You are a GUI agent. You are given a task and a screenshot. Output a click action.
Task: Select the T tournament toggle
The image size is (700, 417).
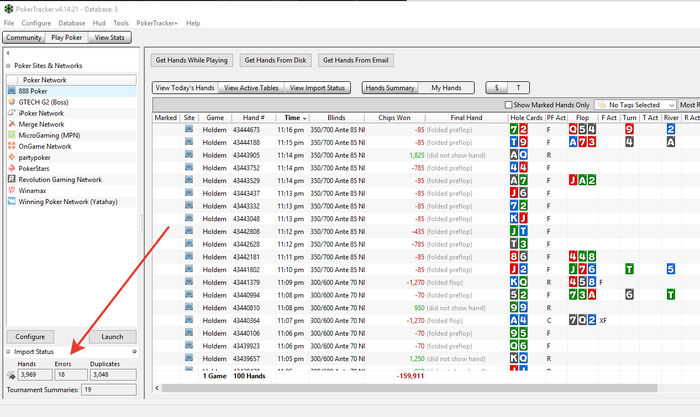tap(518, 88)
